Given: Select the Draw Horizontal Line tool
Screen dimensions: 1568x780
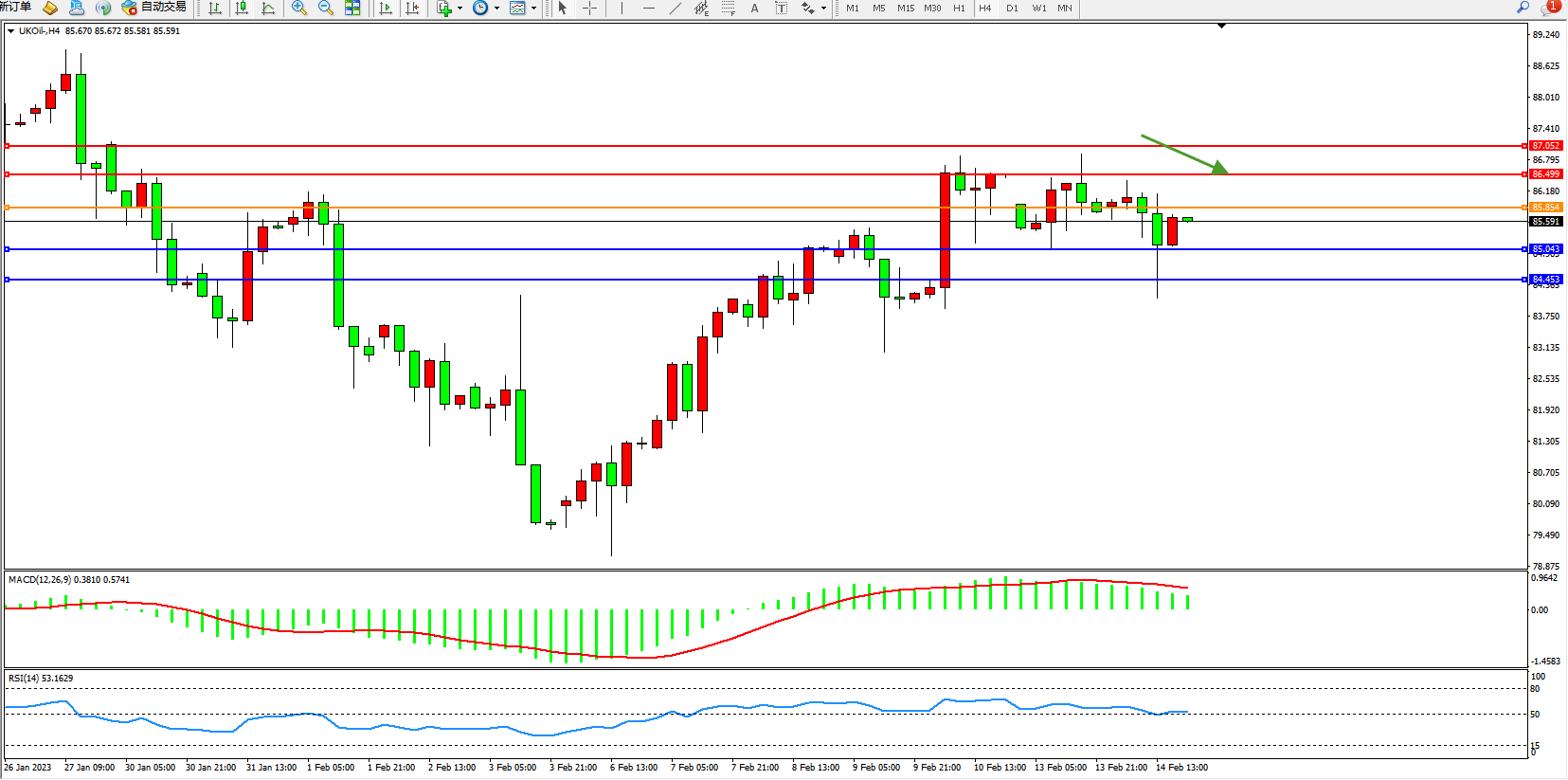Looking at the screenshot, I should click(648, 9).
